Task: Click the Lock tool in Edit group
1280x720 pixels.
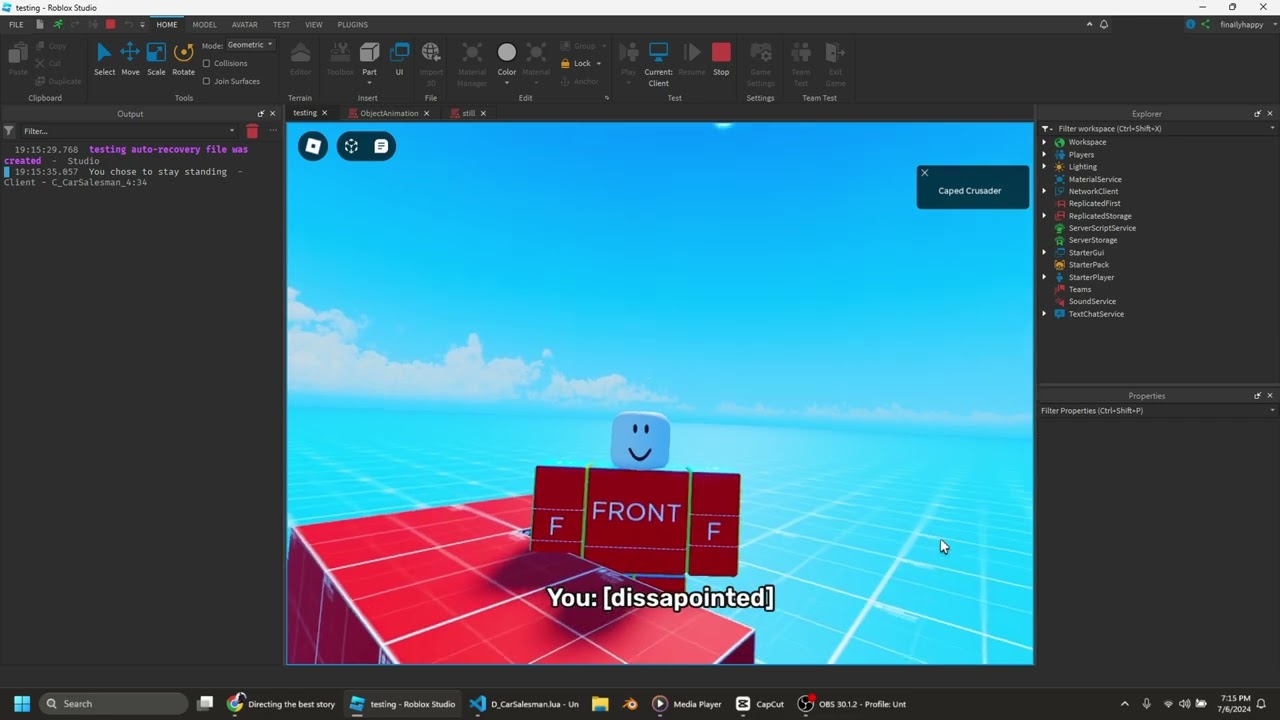Action: coord(581,63)
